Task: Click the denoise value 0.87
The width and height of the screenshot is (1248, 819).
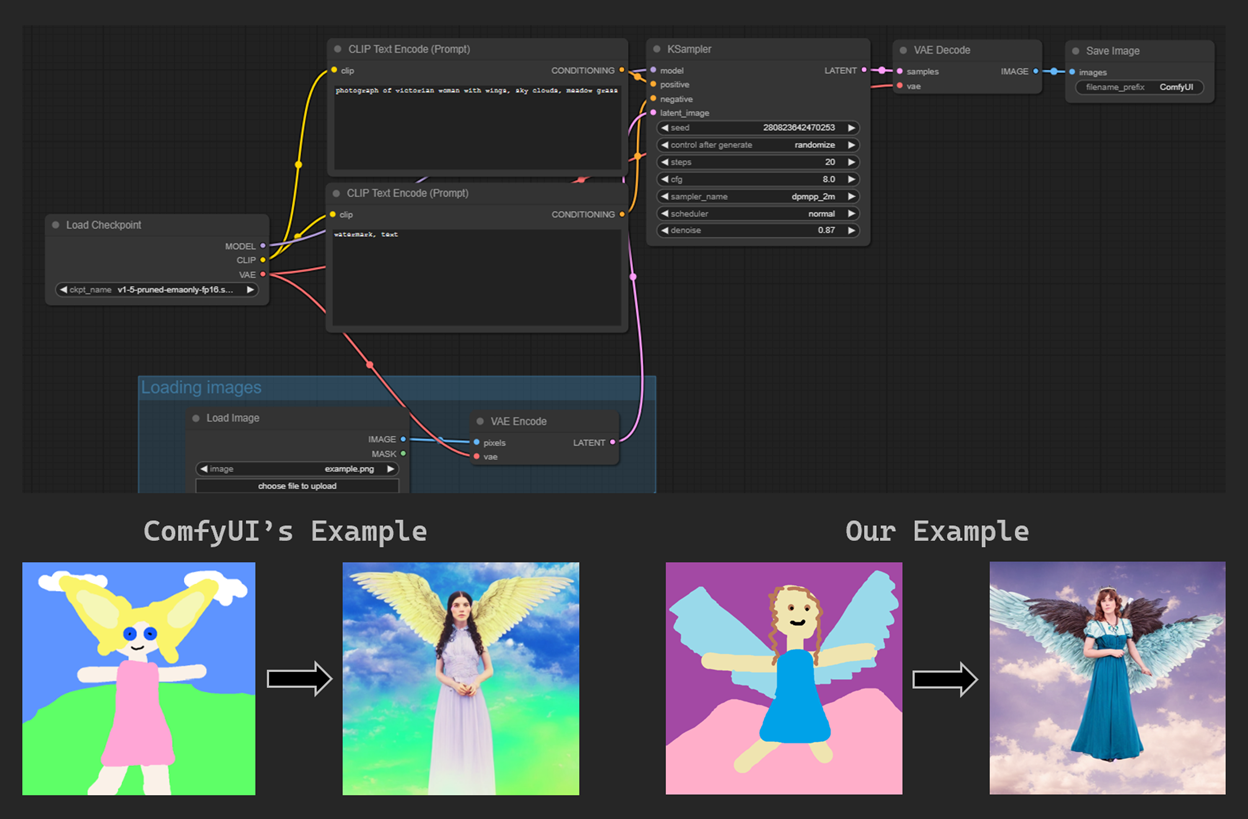Action: click(826, 230)
